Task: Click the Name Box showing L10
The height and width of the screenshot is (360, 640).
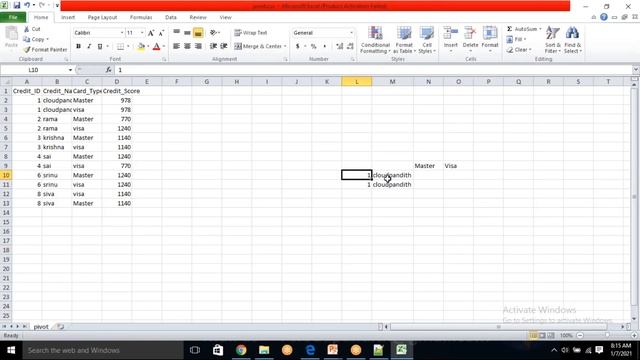Action: [x=33, y=70]
